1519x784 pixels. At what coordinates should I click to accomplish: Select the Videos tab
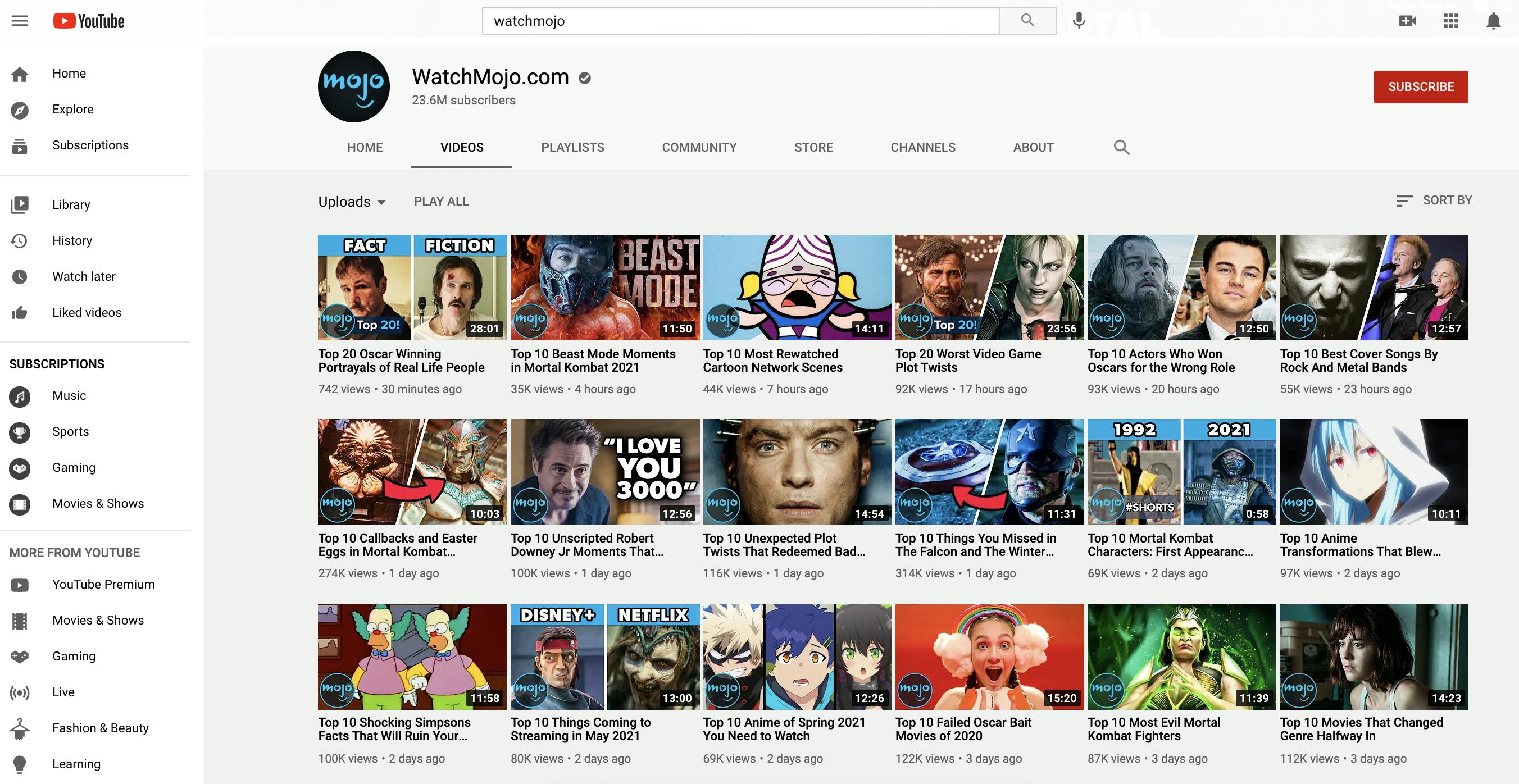pyautogui.click(x=462, y=147)
